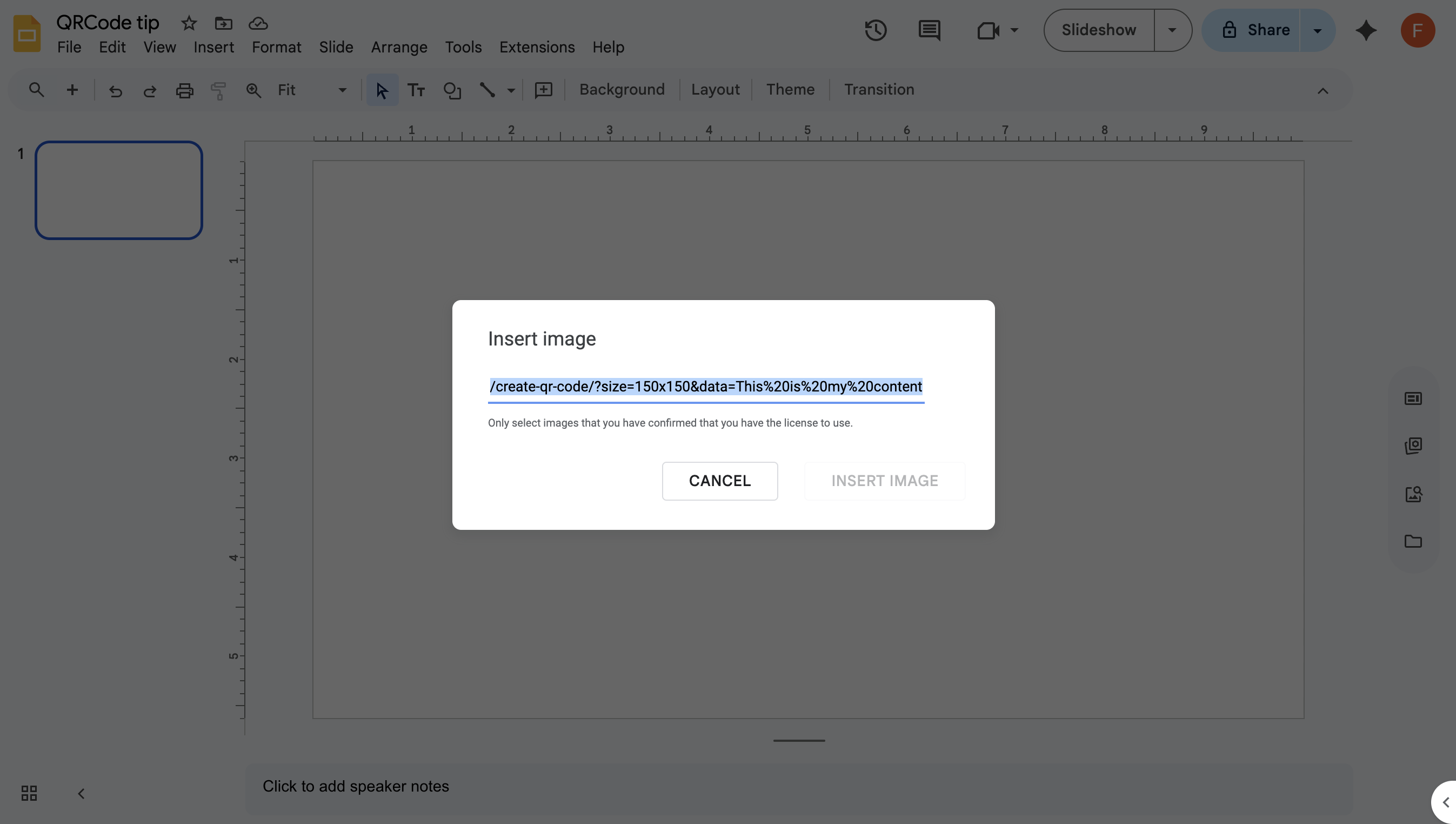
Task: Select the text box tool
Action: click(416, 90)
